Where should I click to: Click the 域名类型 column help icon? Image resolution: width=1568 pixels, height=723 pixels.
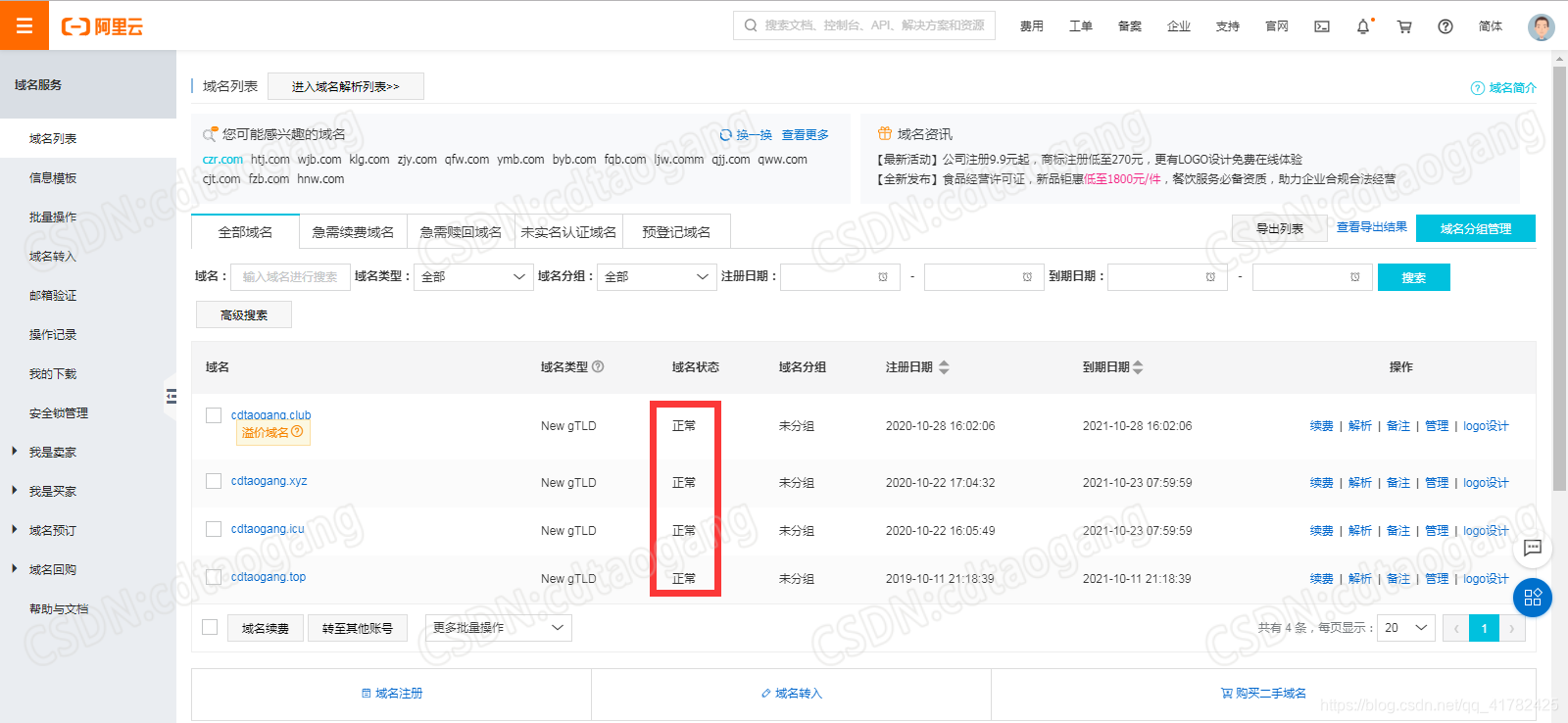pos(598,366)
